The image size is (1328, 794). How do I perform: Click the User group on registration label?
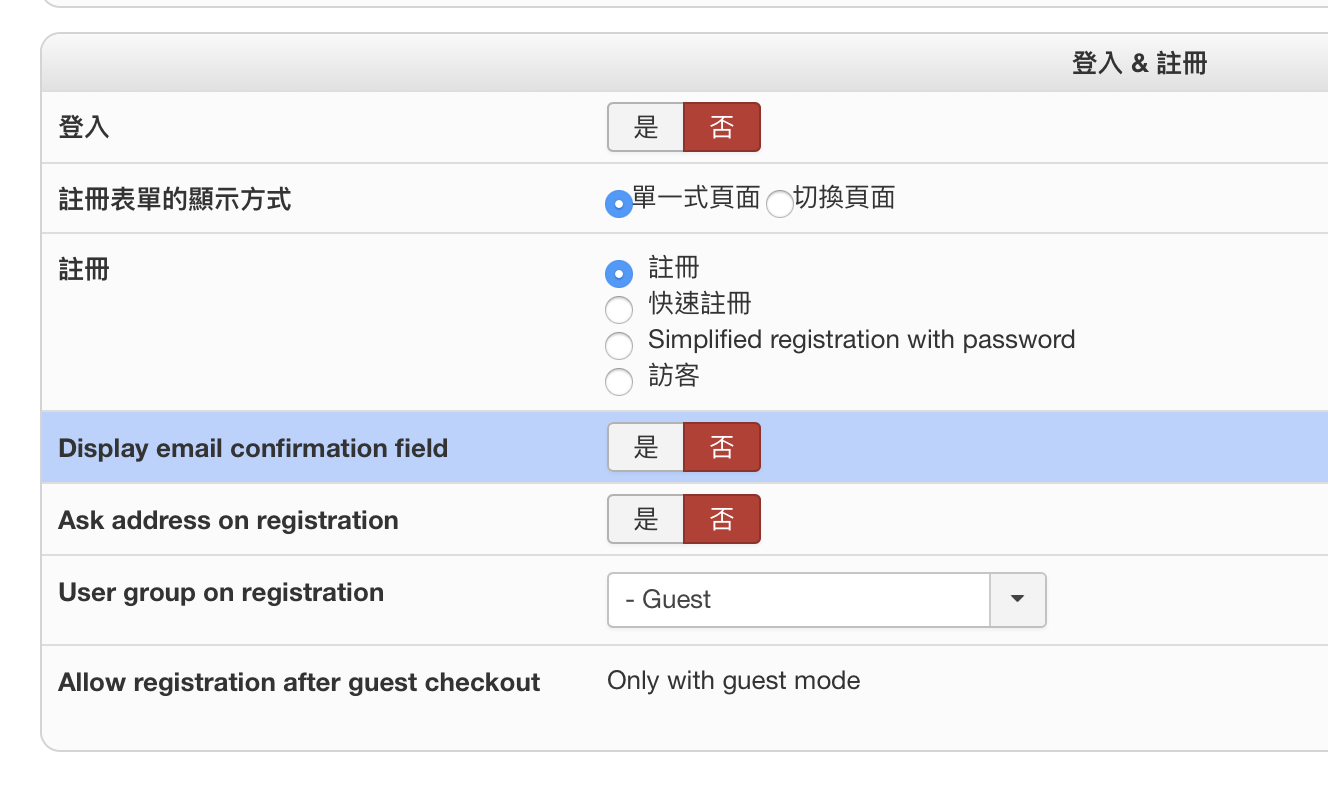(x=221, y=592)
